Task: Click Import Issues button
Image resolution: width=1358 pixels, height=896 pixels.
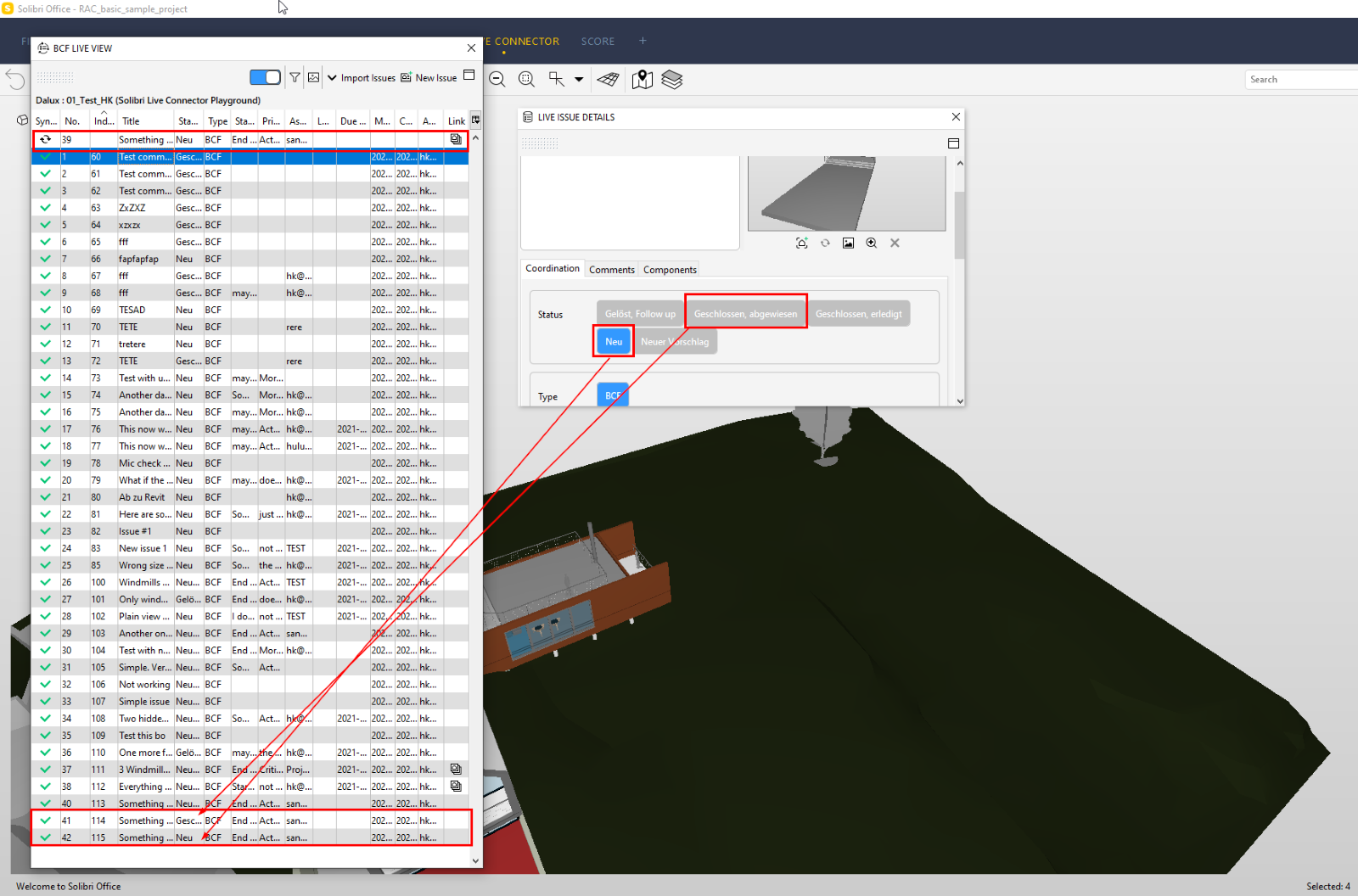Action: 368,77
